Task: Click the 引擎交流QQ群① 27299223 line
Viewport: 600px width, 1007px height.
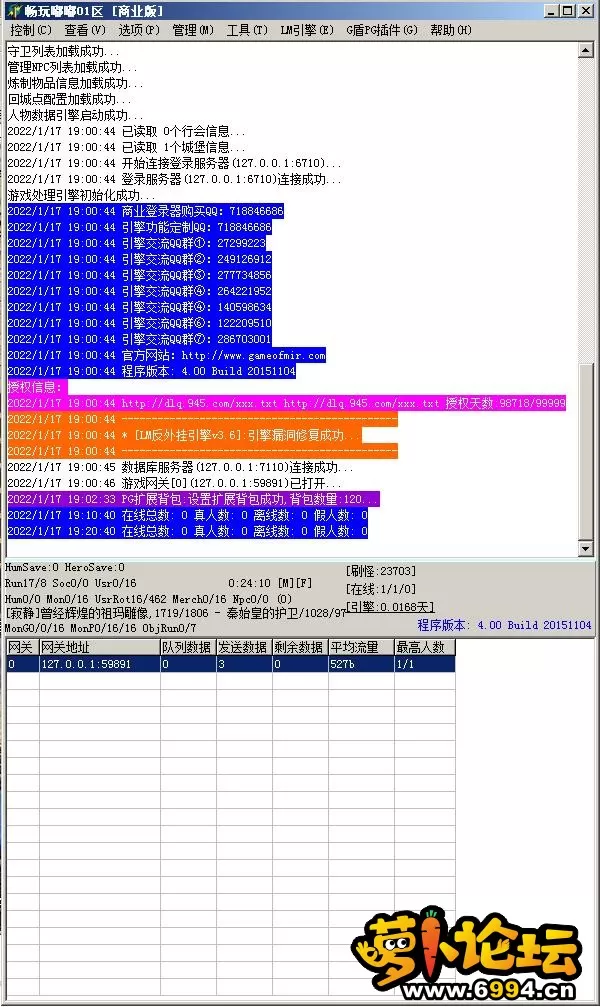Action: (x=136, y=243)
